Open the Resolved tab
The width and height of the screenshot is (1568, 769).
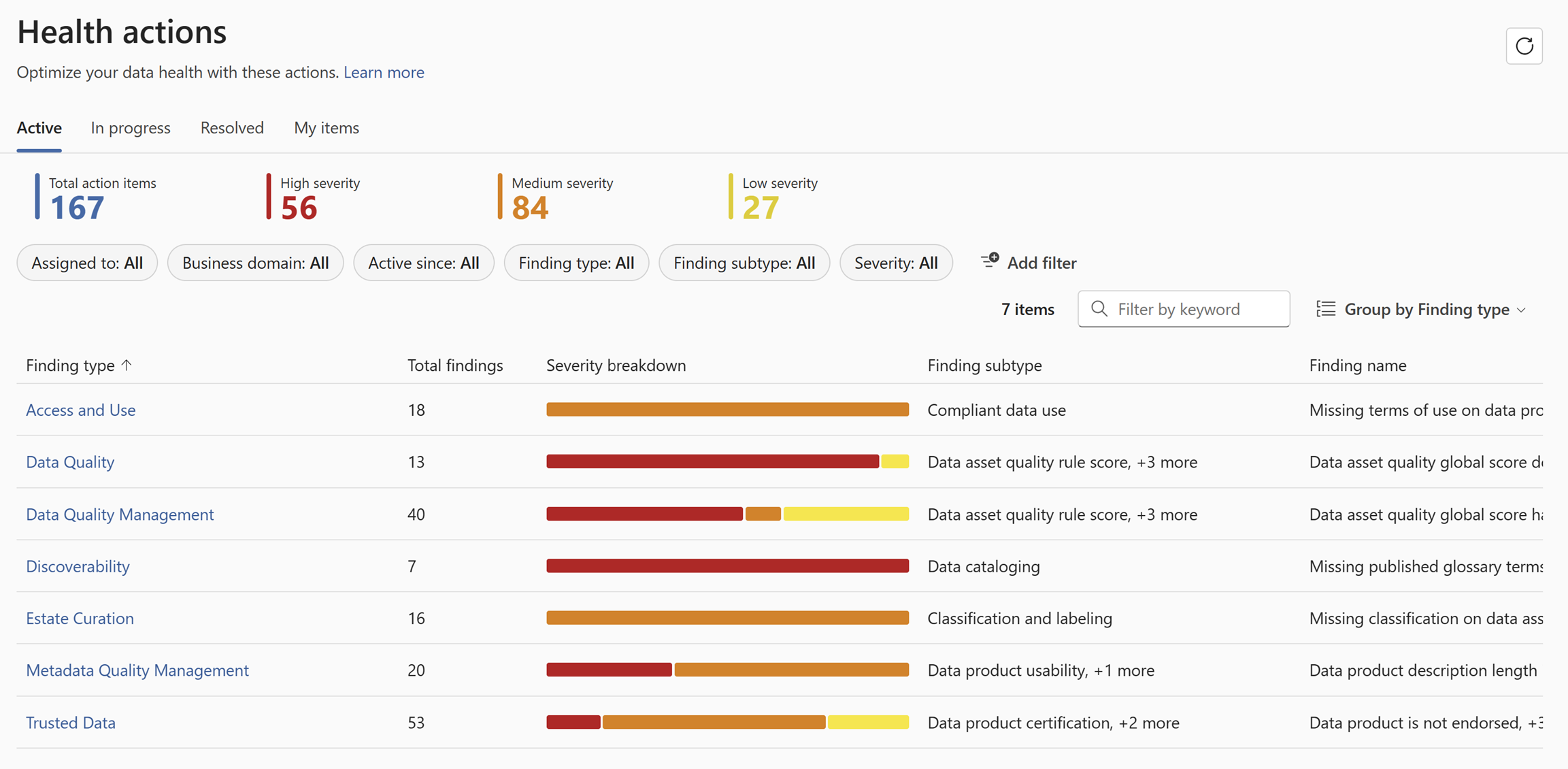(x=232, y=128)
